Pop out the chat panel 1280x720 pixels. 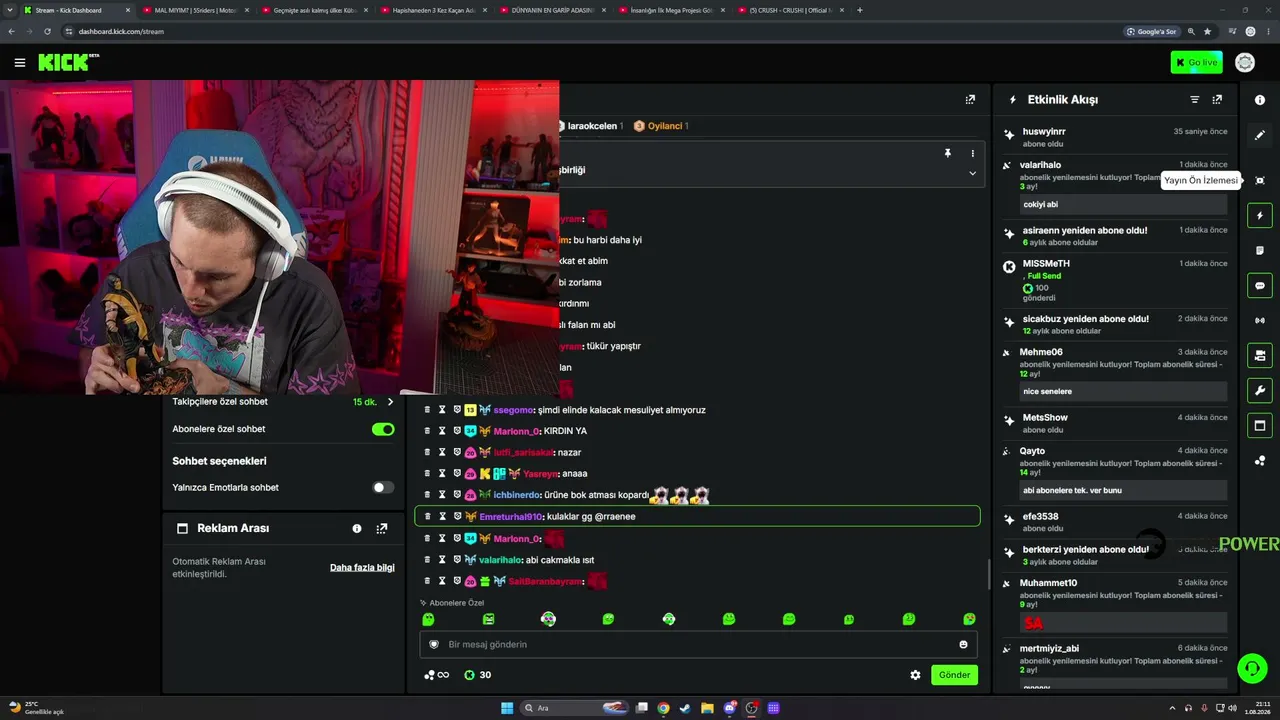click(970, 100)
